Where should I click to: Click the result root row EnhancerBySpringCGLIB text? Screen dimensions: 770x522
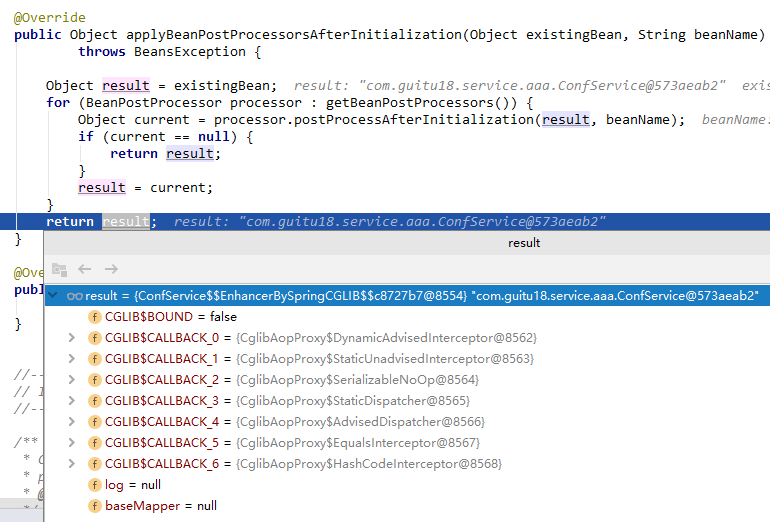pos(302,296)
